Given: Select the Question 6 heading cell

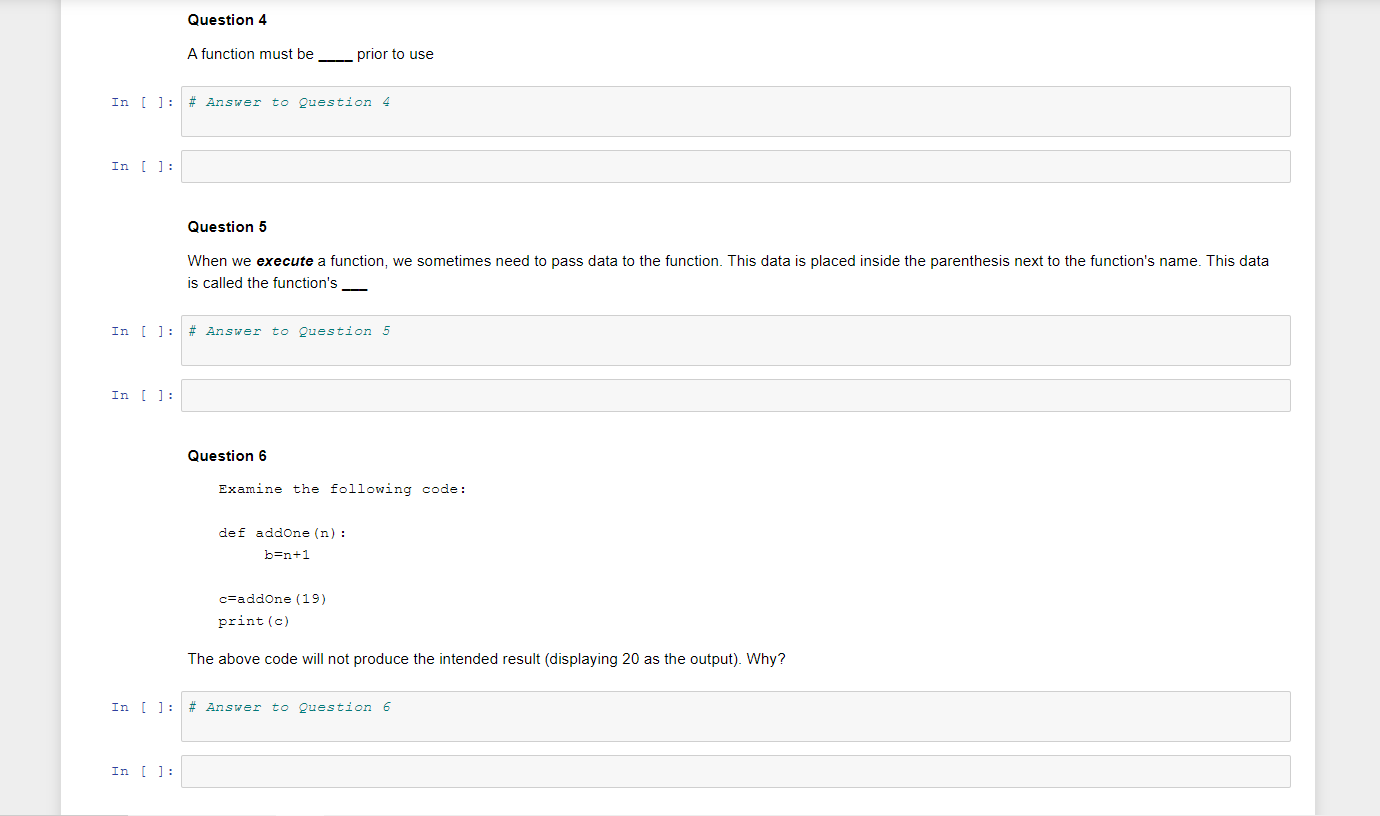Looking at the screenshot, I should coord(227,455).
